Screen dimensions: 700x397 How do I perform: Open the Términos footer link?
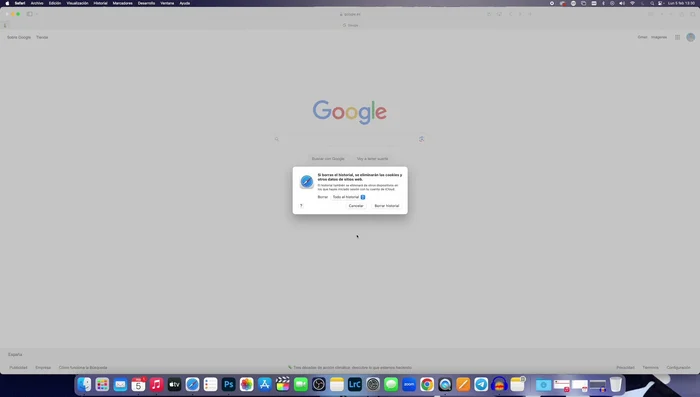tap(650, 368)
